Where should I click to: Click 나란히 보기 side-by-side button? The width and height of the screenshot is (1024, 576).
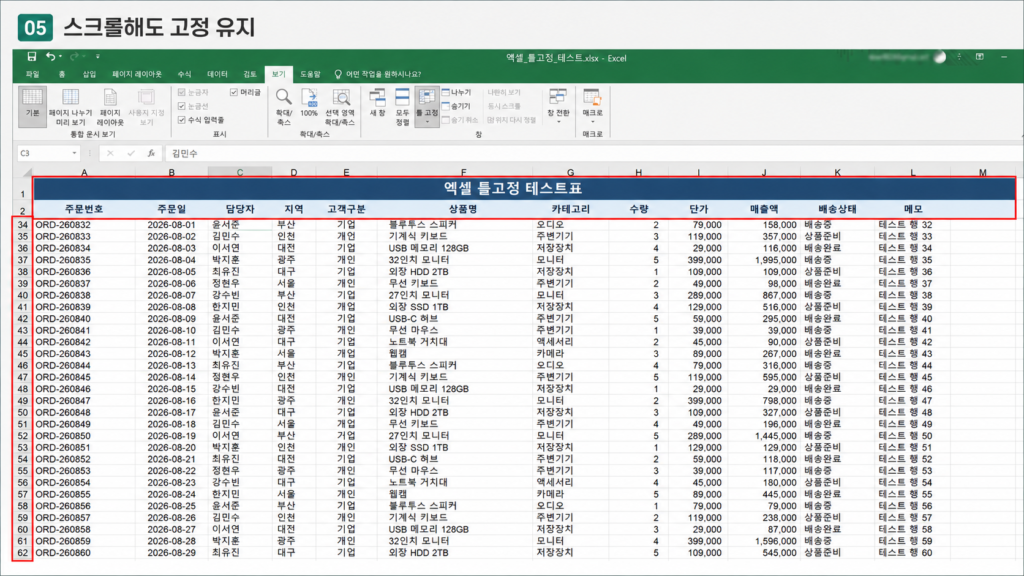click(504, 92)
